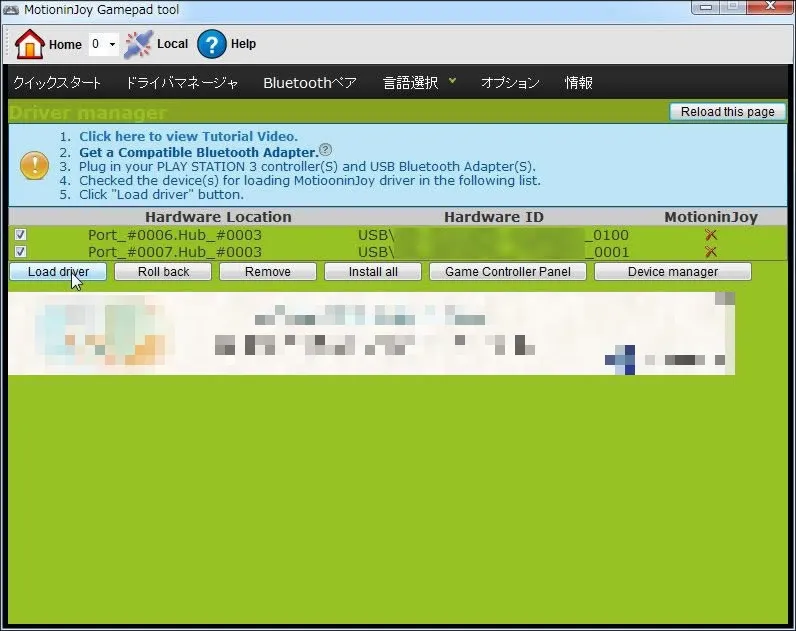
Task: Open Device manager button
Action: pos(673,272)
